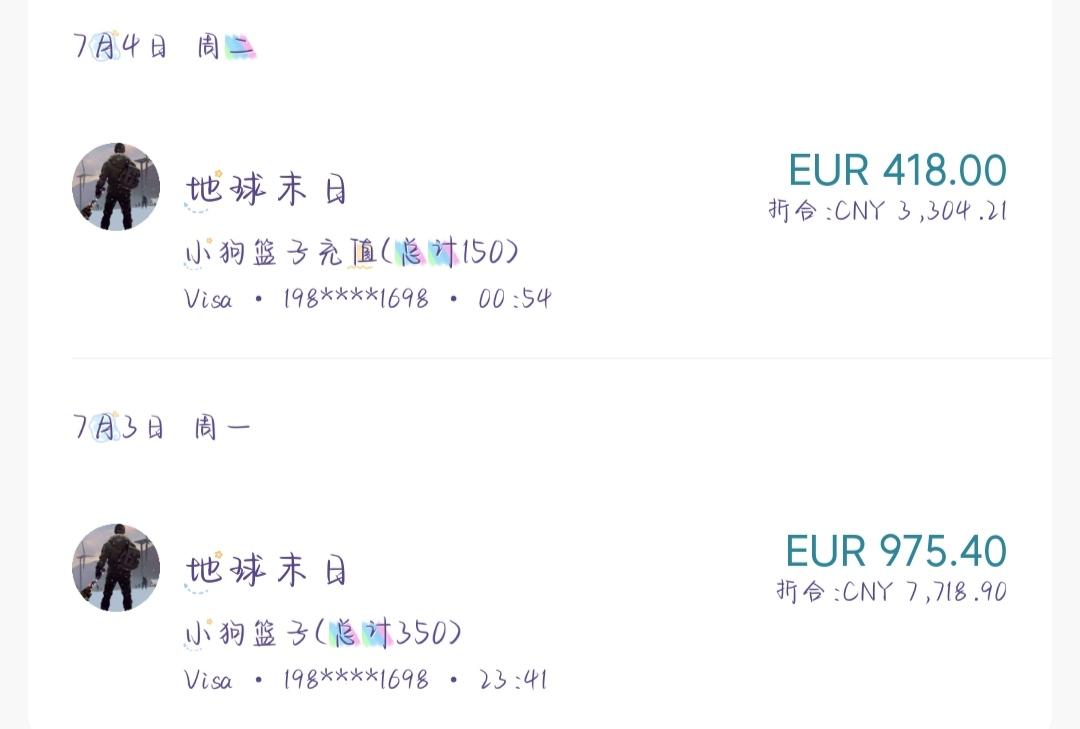Click the 周二 weekday label

(227, 47)
